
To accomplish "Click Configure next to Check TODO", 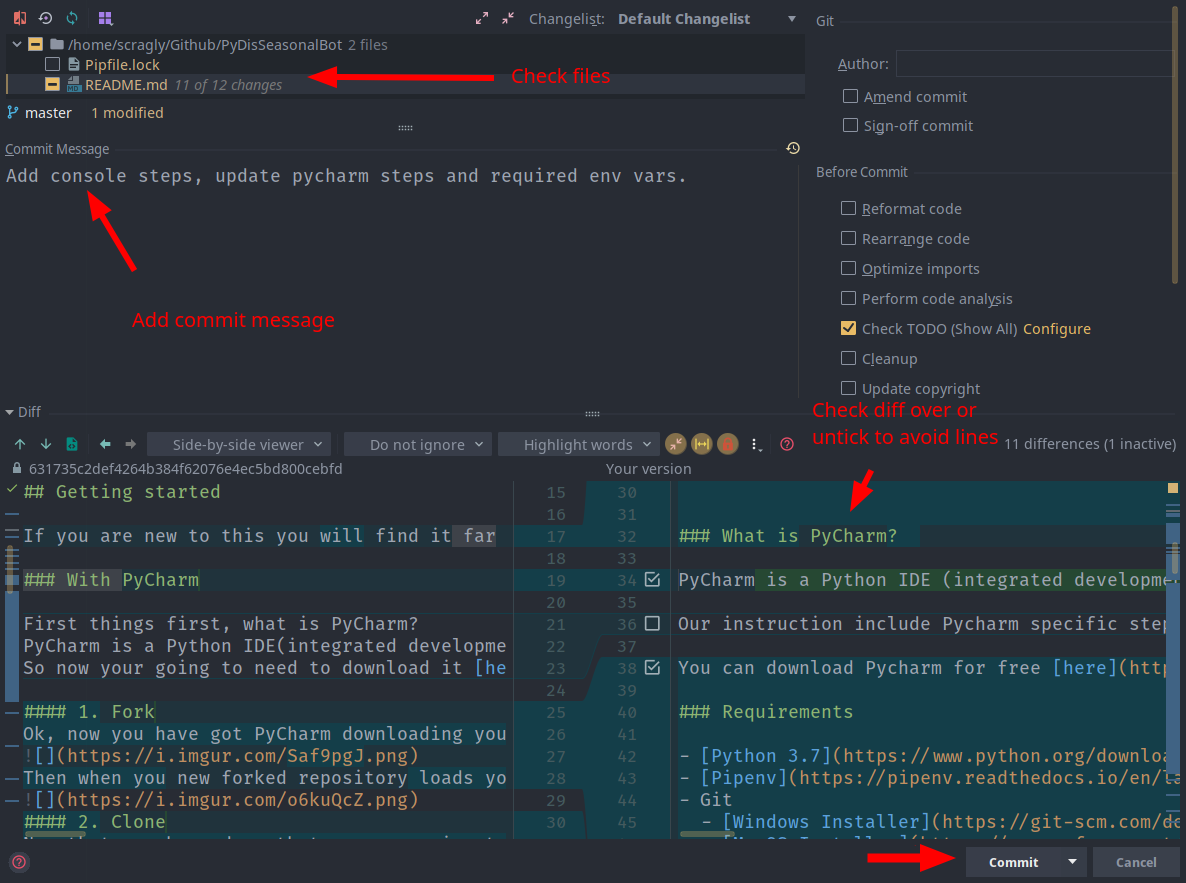I will point(1057,328).
